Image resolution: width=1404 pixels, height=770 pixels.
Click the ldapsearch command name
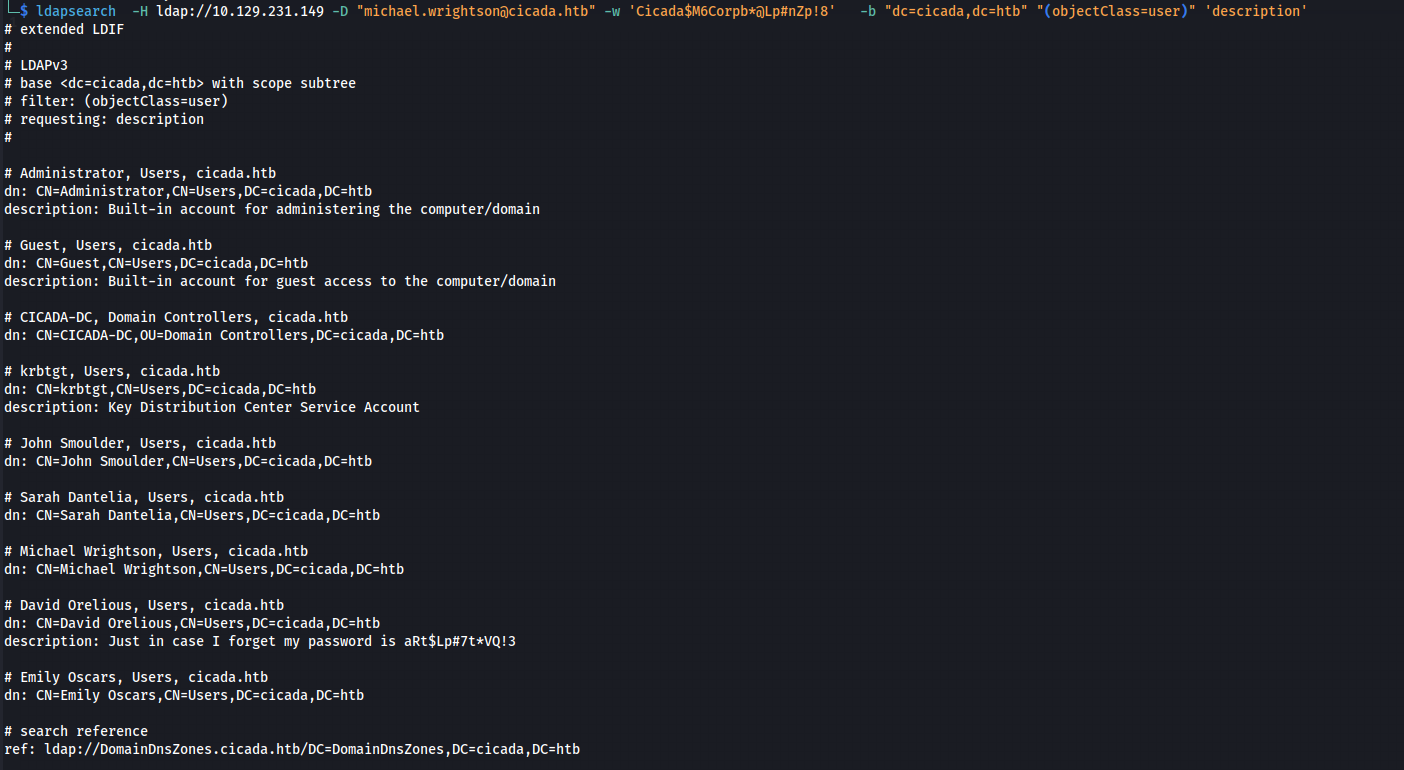click(75, 11)
